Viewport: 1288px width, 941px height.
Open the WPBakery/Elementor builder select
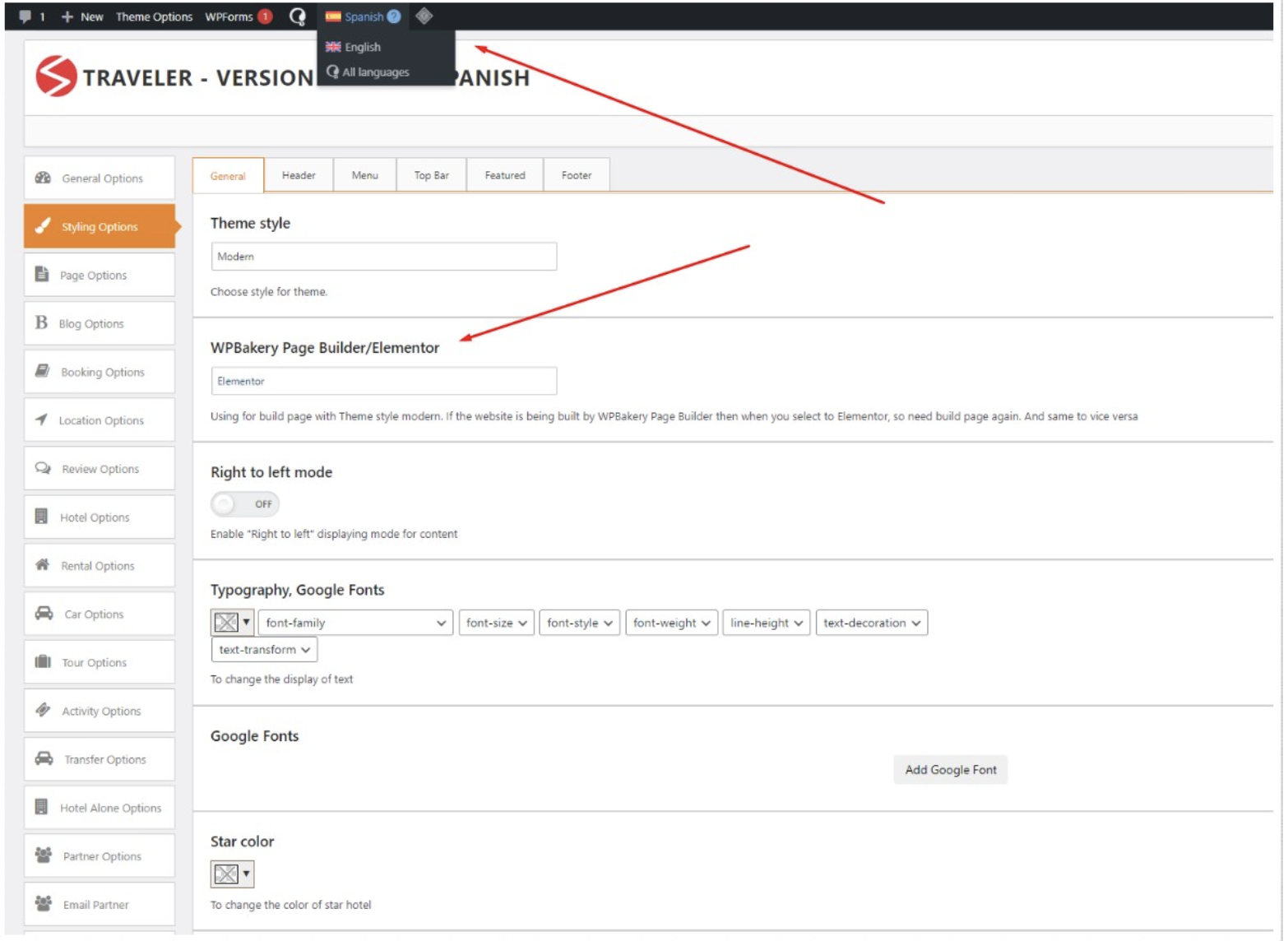click(x=383, y=381)
